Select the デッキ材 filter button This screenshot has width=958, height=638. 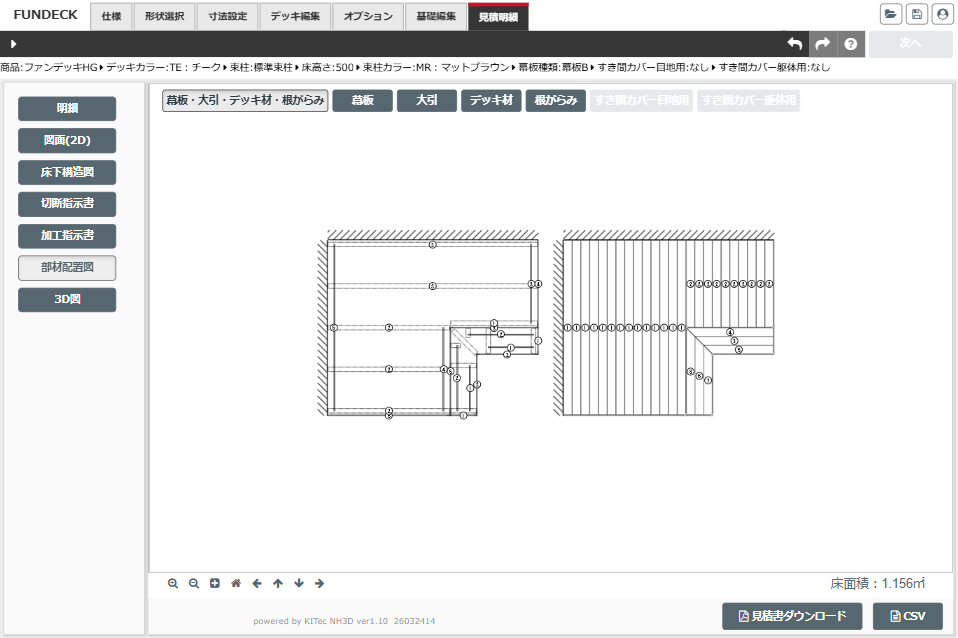coord(491,100)
